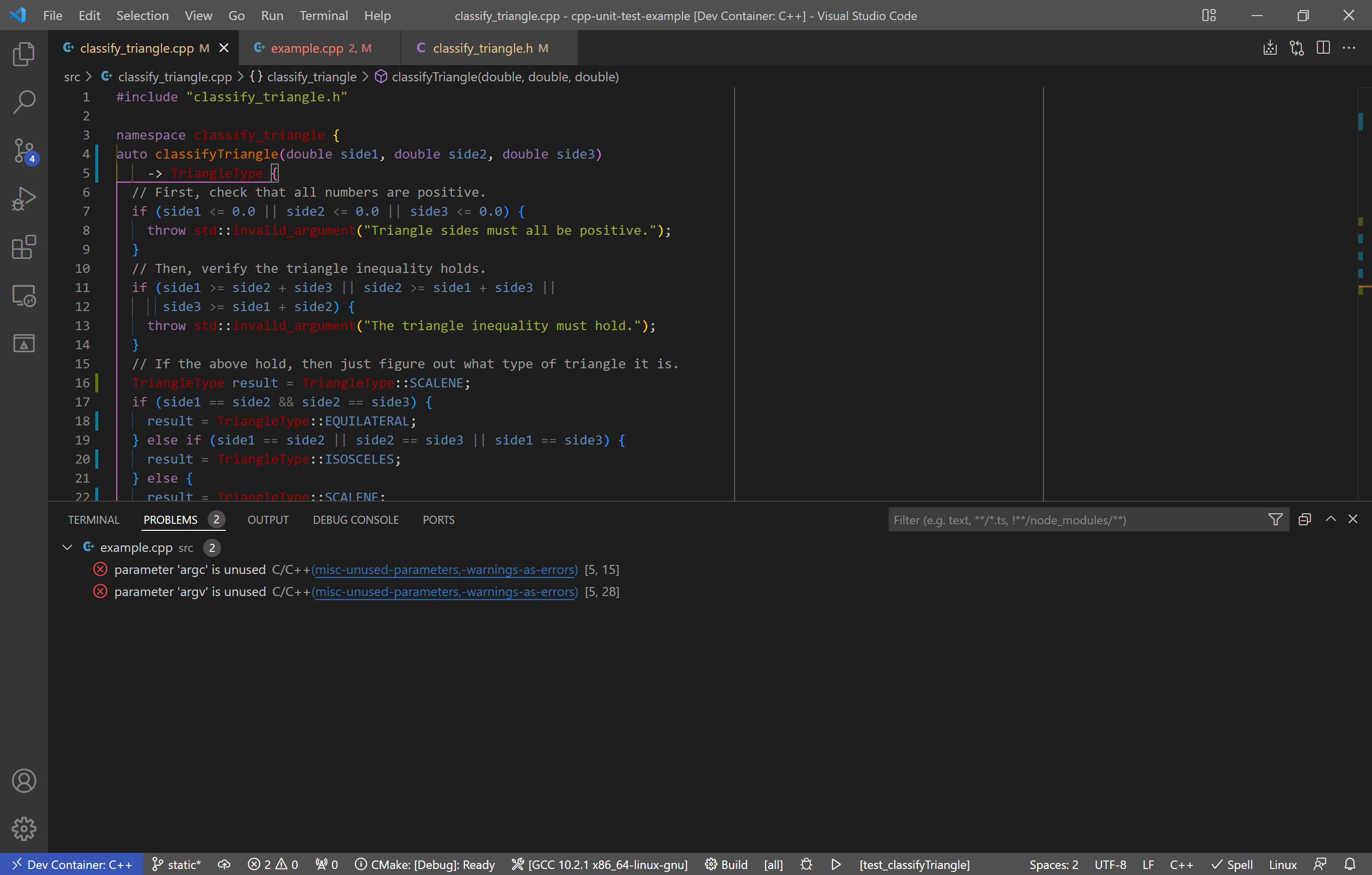Click the CMake debug bug icon in status bar
This screenshot has width=1372, height=875.
click(x=806, y=864)
